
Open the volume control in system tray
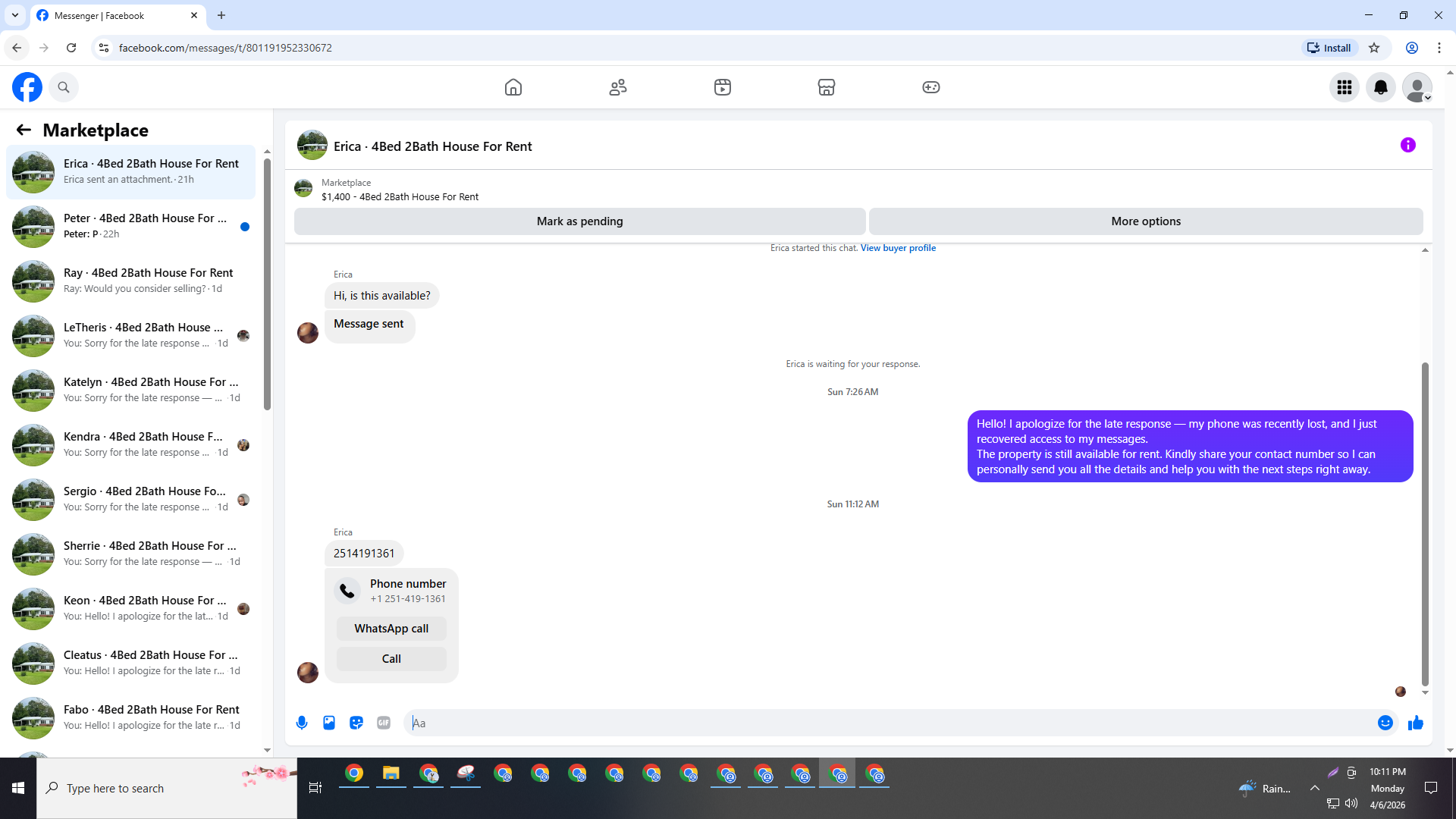click(x=1351, y=803)
